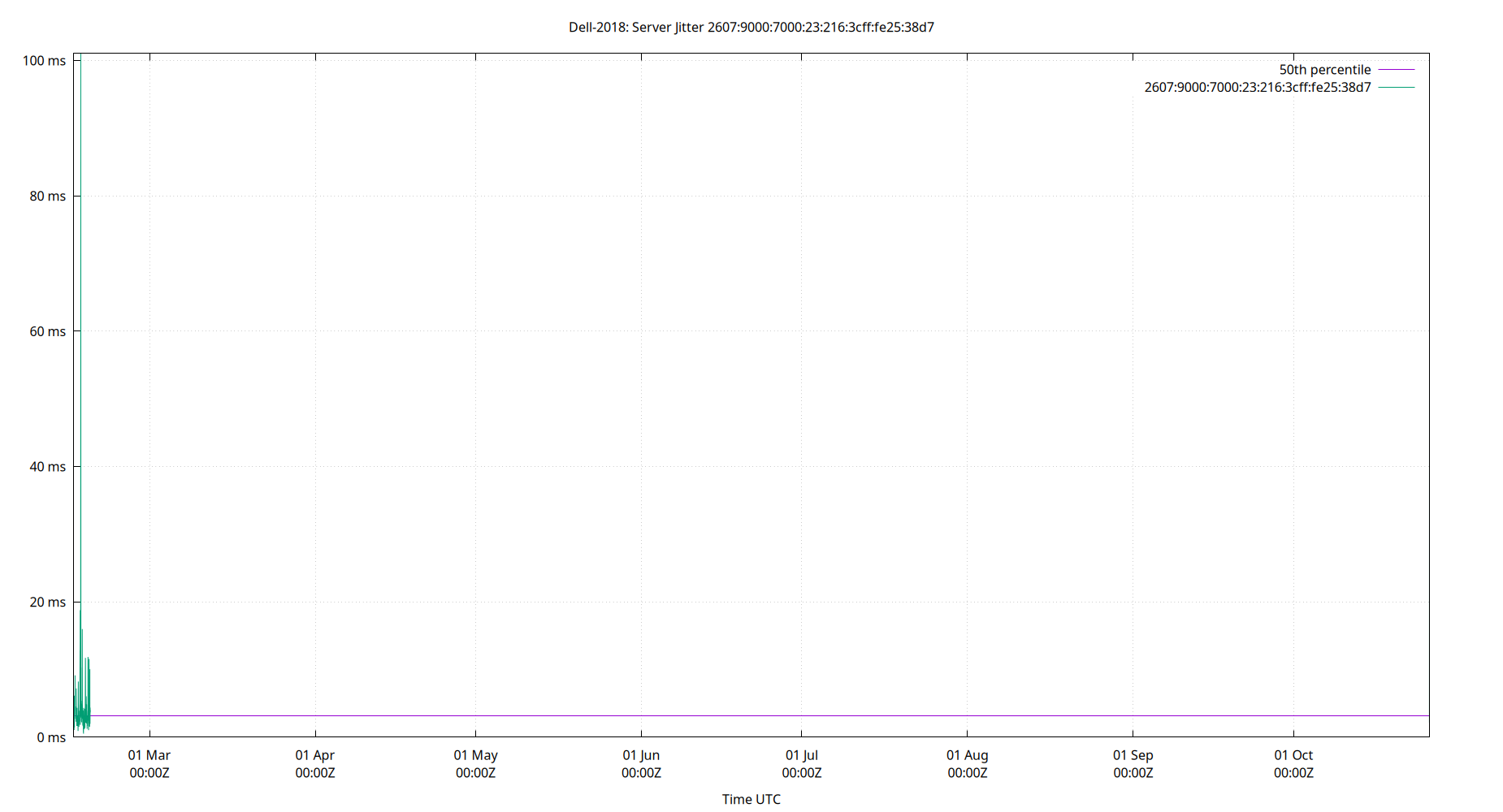Image resolution: width=1503 pixels, height=812 pixels.
Task: Click the 60 ms y-axis label
Action: (49, 330)
